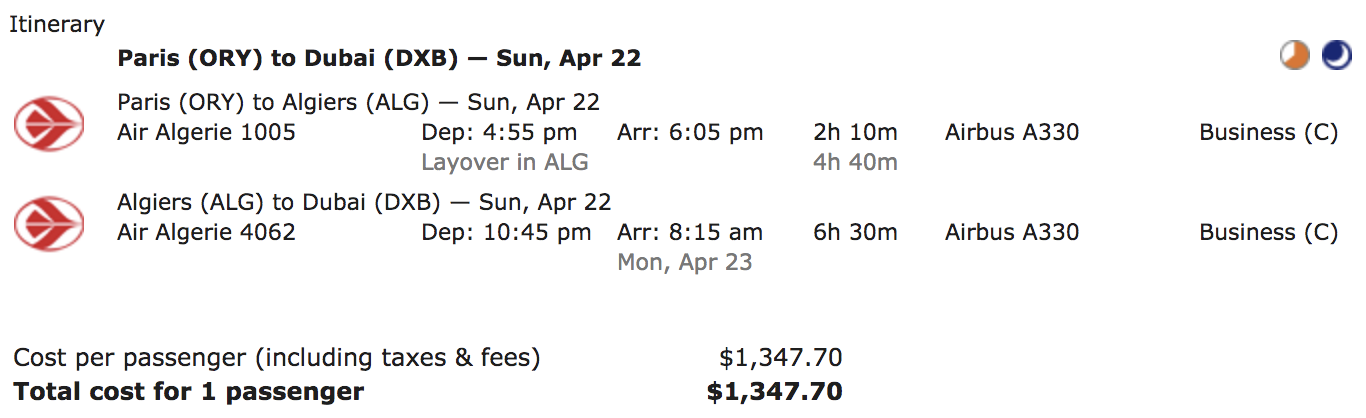Viewport: 1366px width, 418px height.
Task: Click Airbus A330 aircraft on first flight
Action: click(x=1012, y=132)
